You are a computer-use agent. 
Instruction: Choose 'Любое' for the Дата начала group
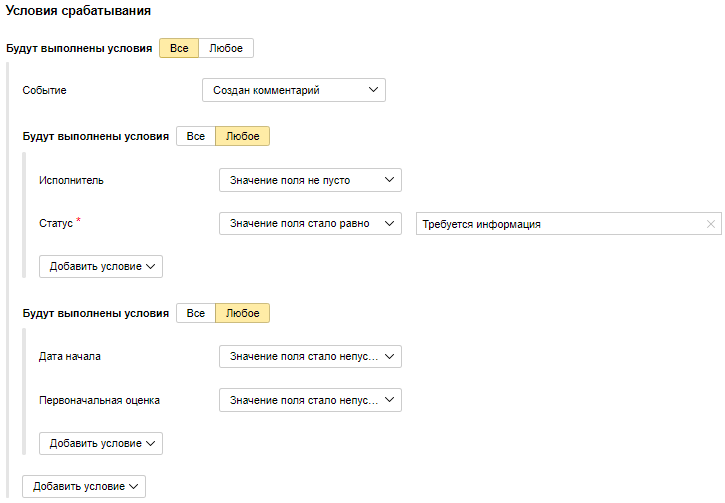[x=243, y=313]
